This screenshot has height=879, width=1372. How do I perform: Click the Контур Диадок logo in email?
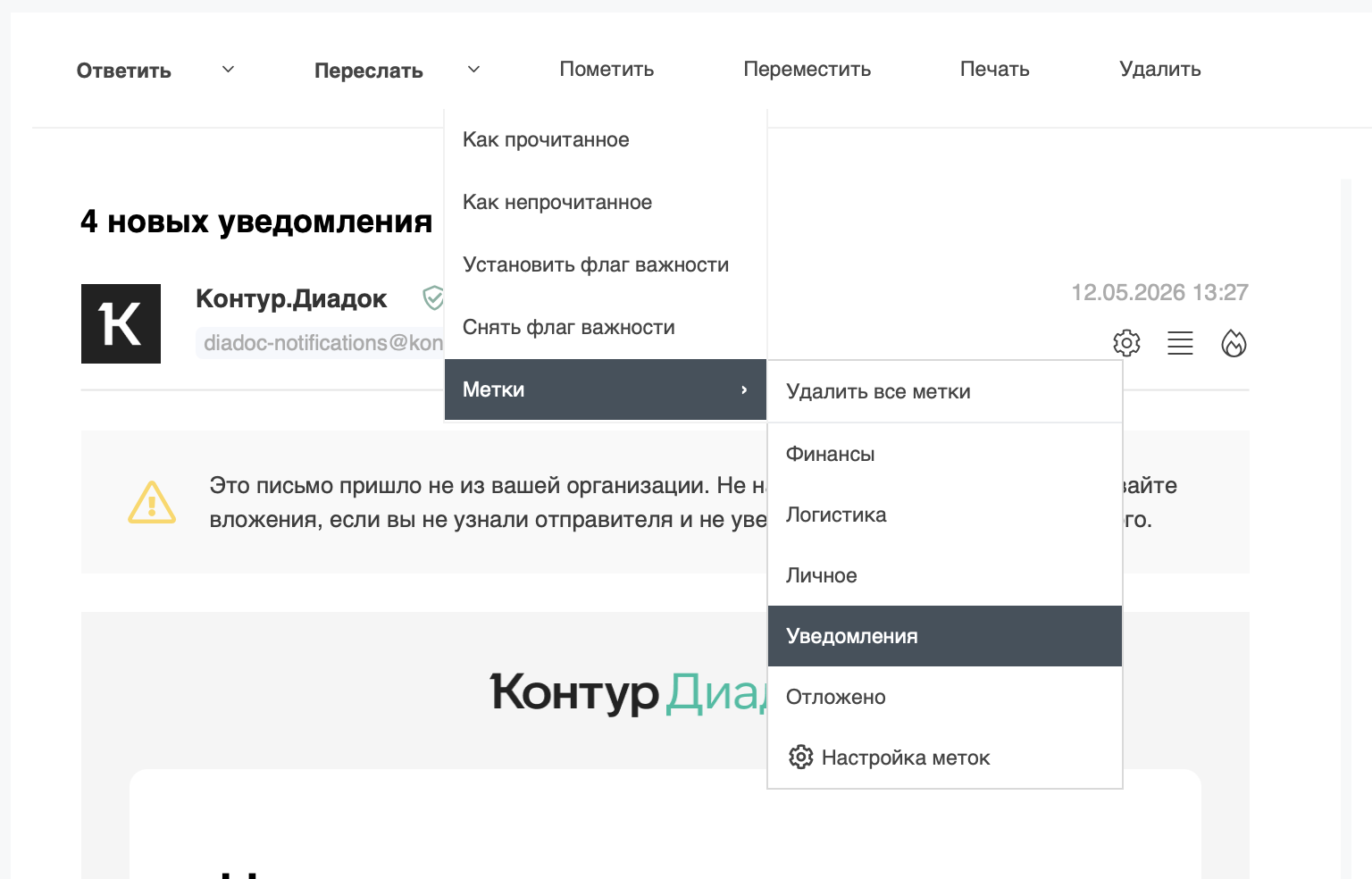(629, 692)
